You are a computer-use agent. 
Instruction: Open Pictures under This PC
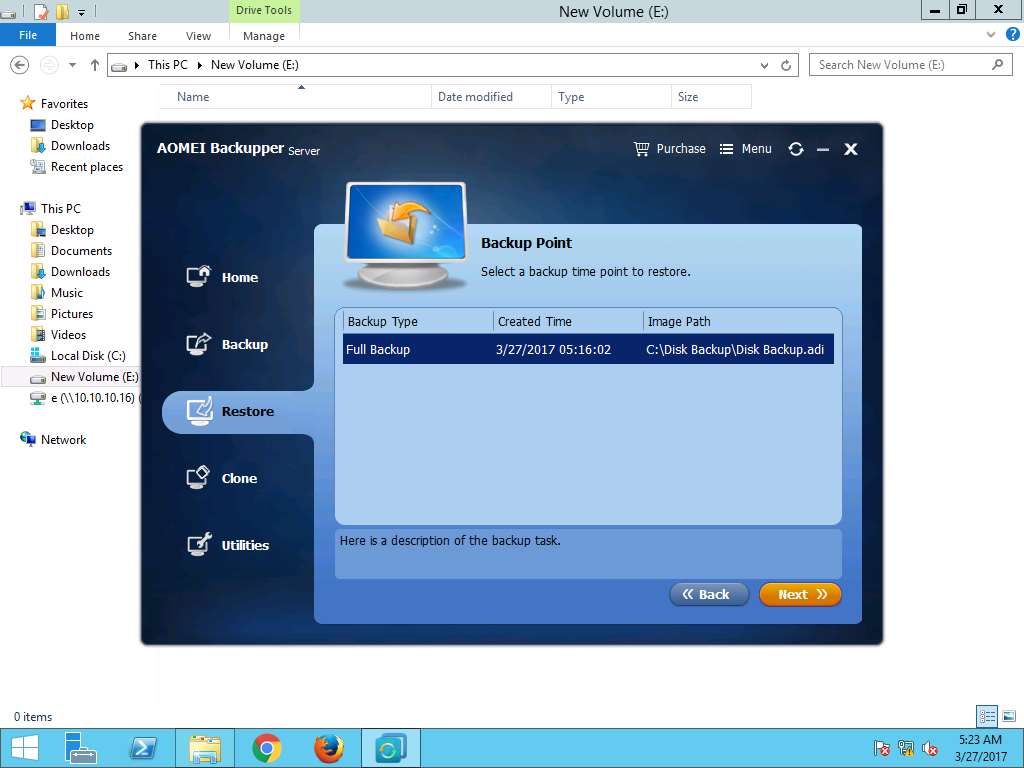[63, 313]
